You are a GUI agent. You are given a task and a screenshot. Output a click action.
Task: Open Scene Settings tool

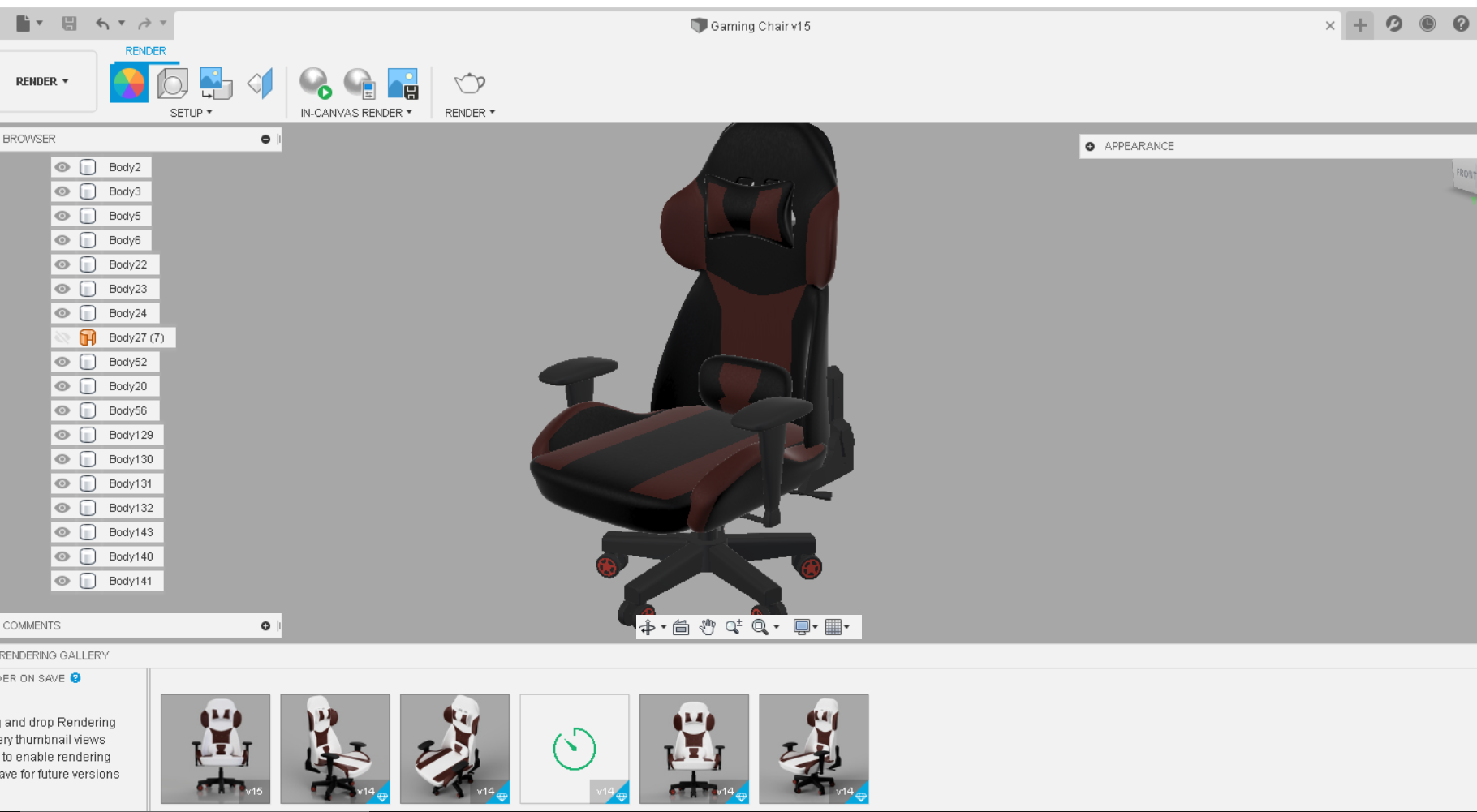[x=172, y=84]
